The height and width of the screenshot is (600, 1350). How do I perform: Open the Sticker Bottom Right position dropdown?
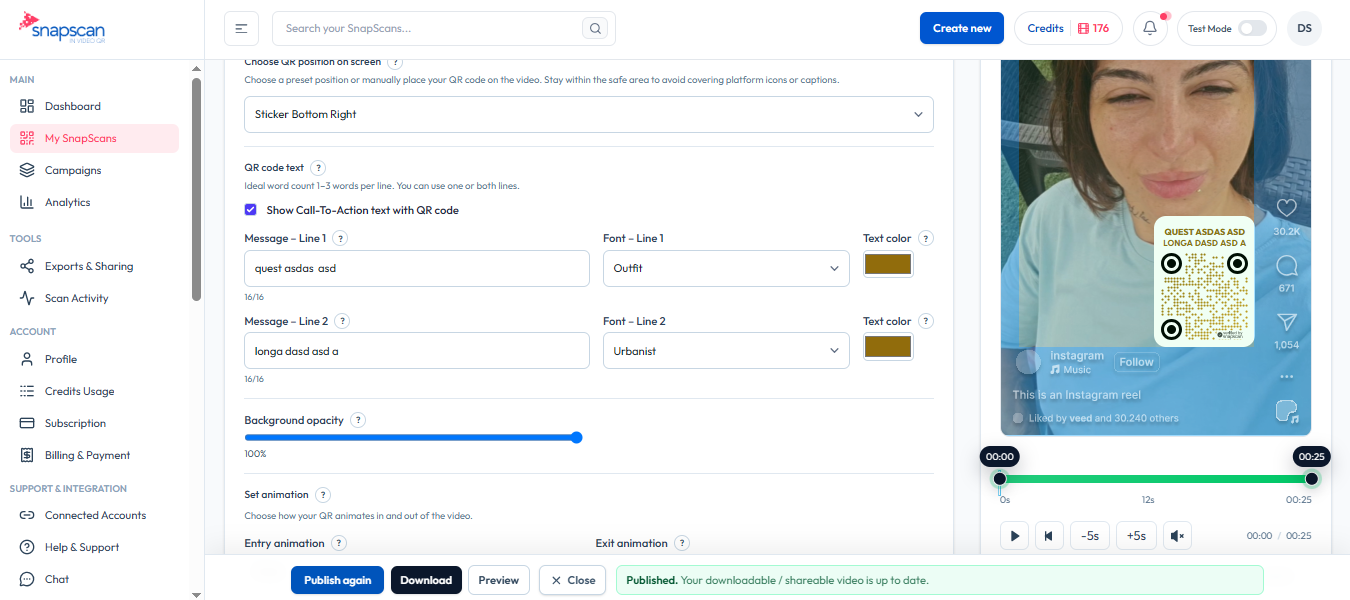tap(589, 114)
